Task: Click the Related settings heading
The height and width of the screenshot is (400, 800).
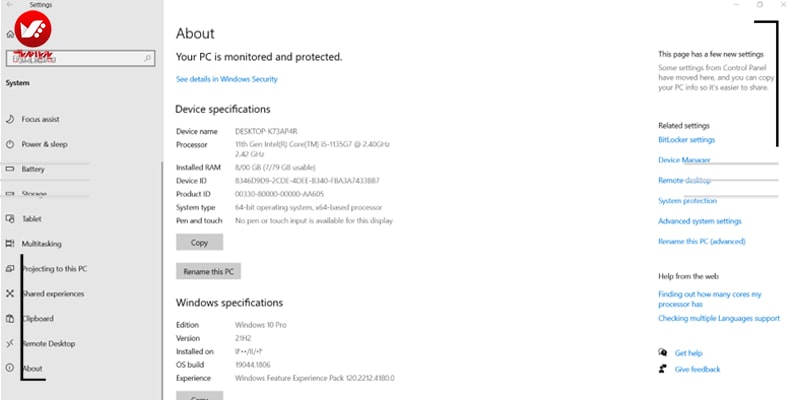Action: (684, 126)
